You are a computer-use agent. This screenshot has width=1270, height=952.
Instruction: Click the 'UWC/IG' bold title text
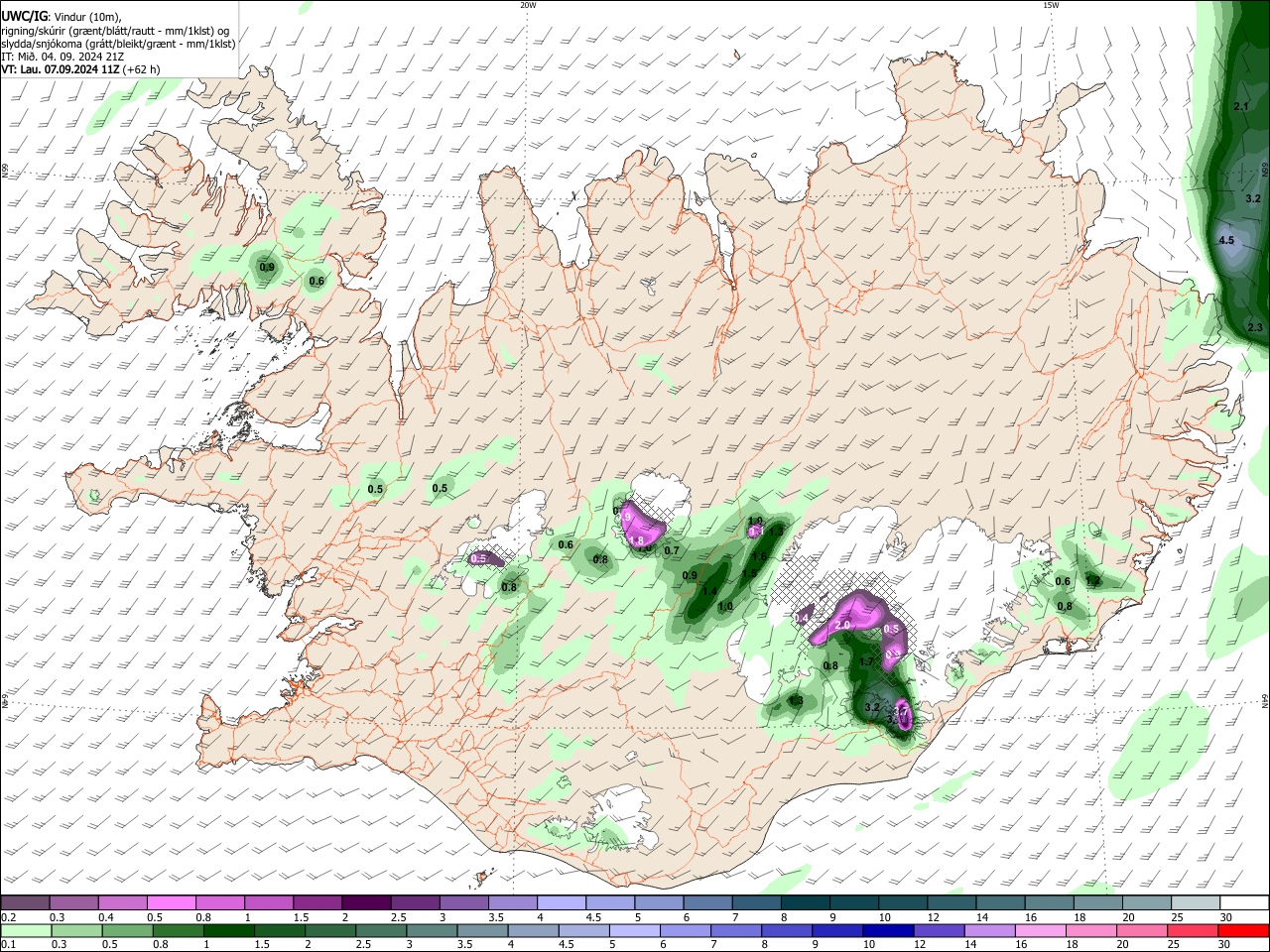(23, 17)
